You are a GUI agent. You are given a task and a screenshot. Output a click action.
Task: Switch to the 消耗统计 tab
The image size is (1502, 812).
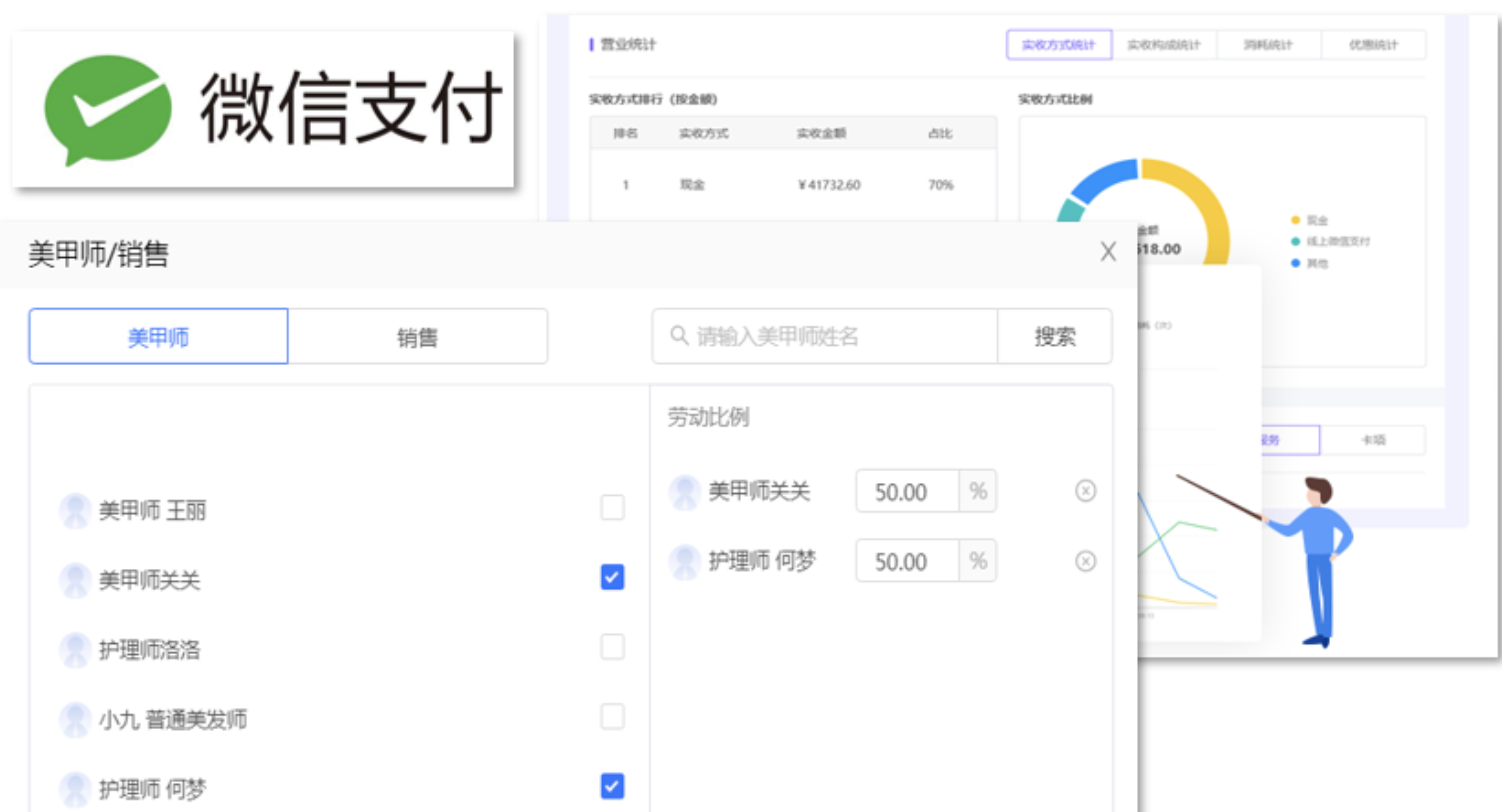[x=1268, y=45]
